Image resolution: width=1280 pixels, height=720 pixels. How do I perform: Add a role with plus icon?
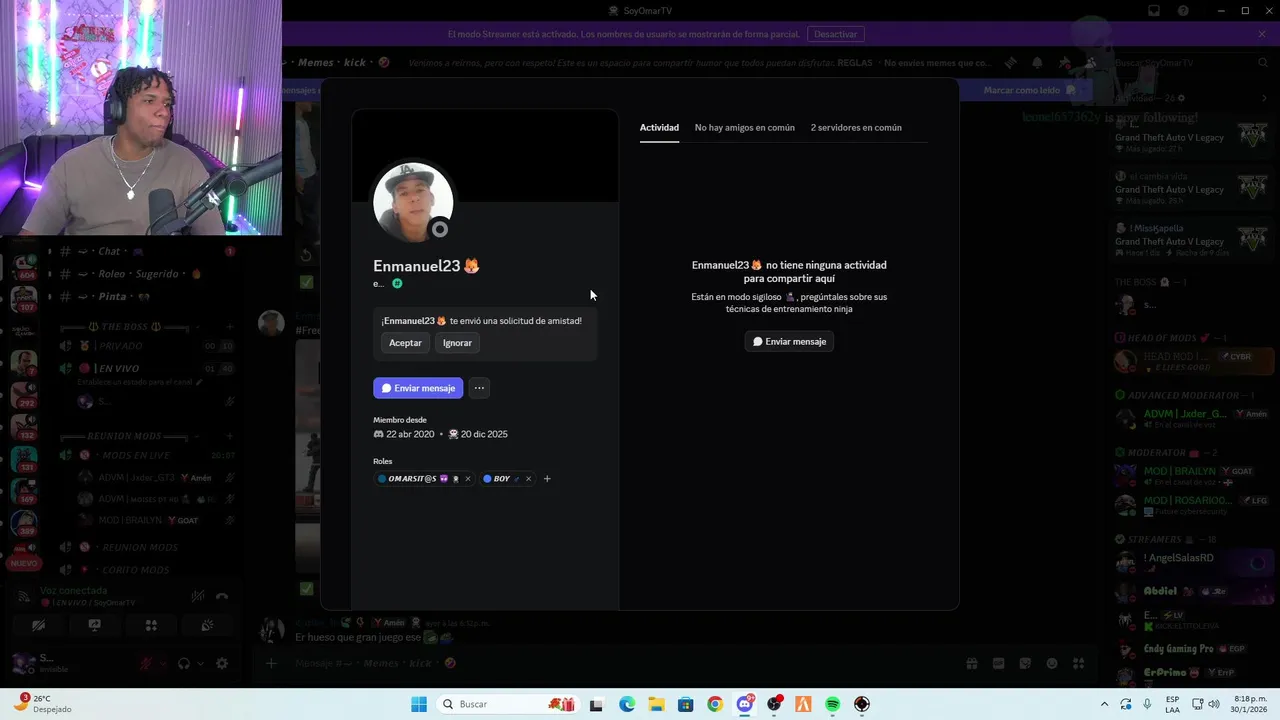[547, 479]
